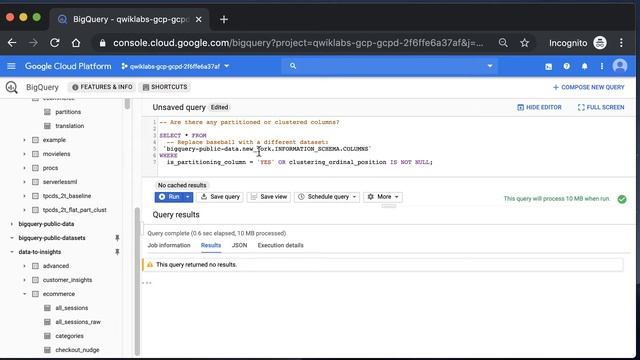The height and width of the screenshot is (360, 640).
Task: Click the green query validation checkmark
Action: click(622, 199)
